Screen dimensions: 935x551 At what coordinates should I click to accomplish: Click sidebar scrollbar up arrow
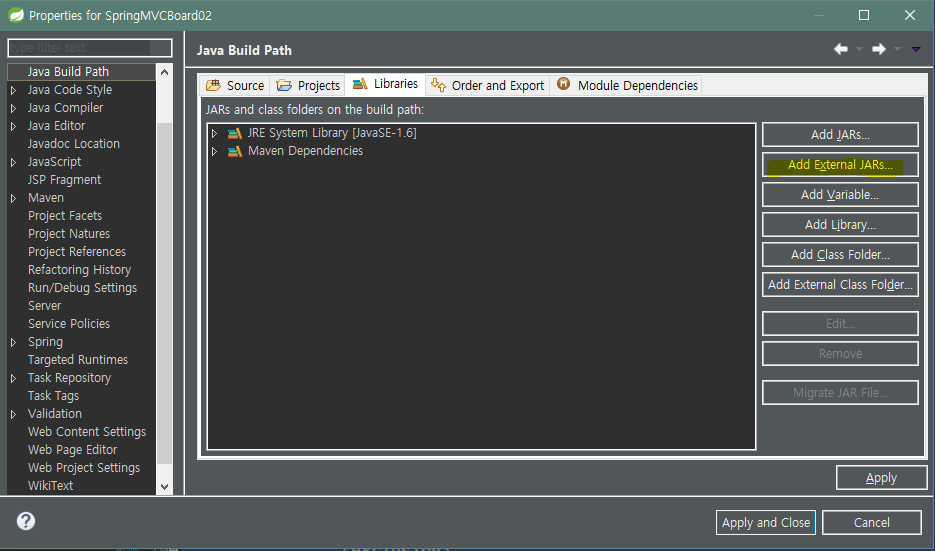(x=165, y=72)
